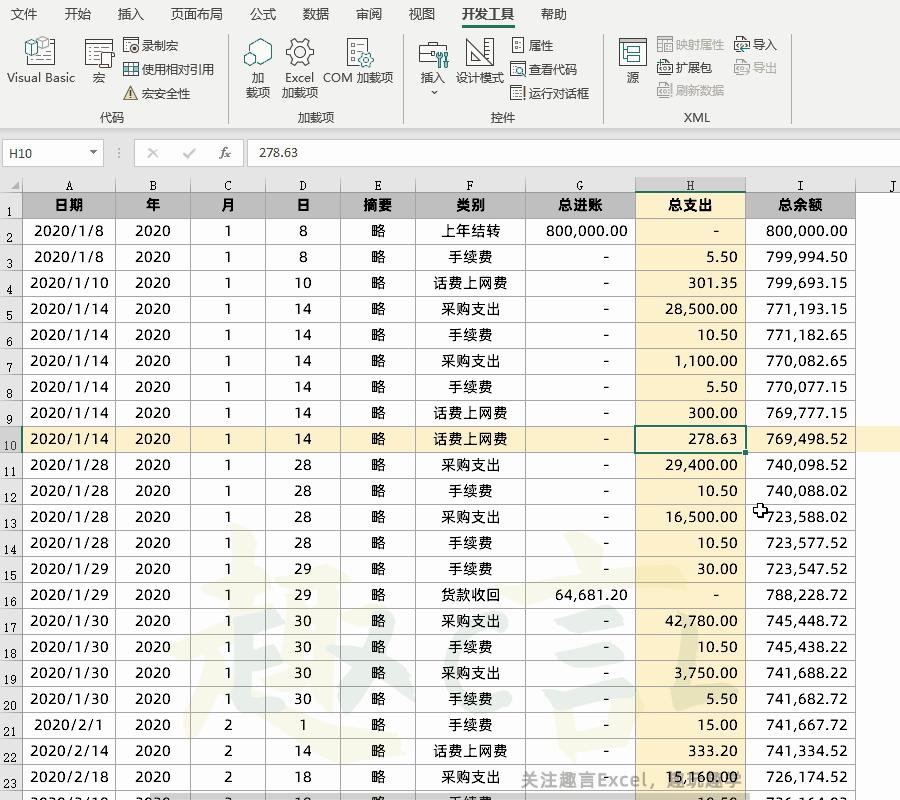Switch to the 公式 ribbon tab
The image size is (900, 800).
(x=262, y=14)
